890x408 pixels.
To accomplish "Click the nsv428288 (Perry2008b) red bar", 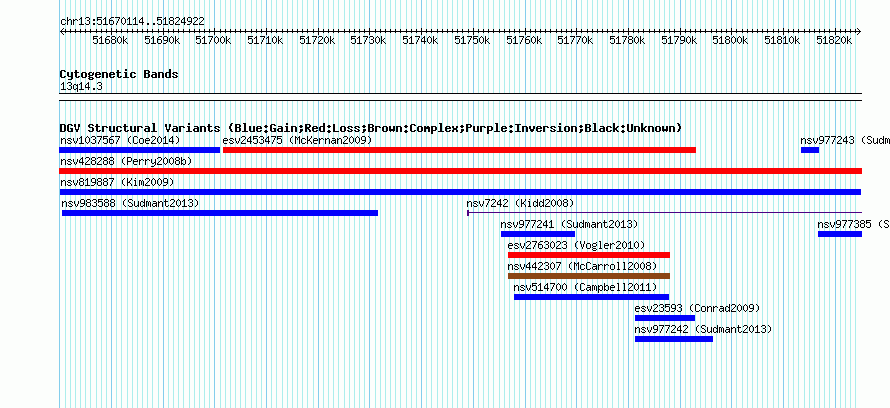I will coord(461,171).
